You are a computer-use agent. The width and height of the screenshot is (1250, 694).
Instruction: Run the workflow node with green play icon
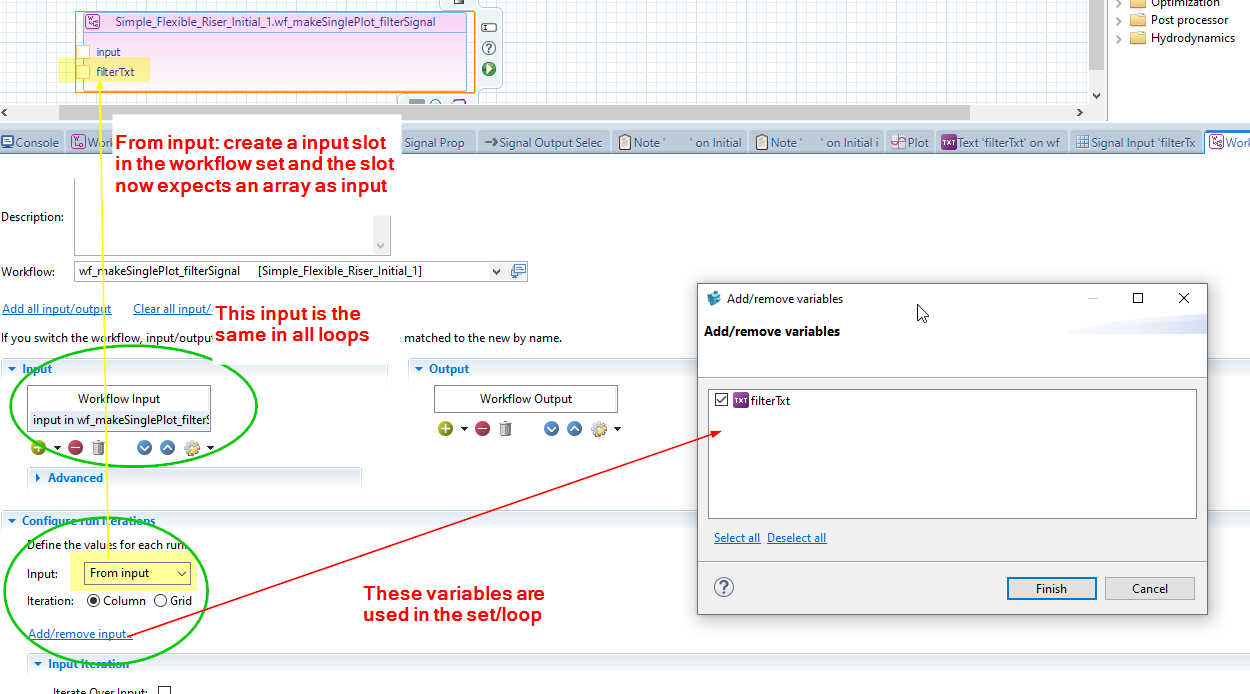pyautogui.click(x=489, y=69)
